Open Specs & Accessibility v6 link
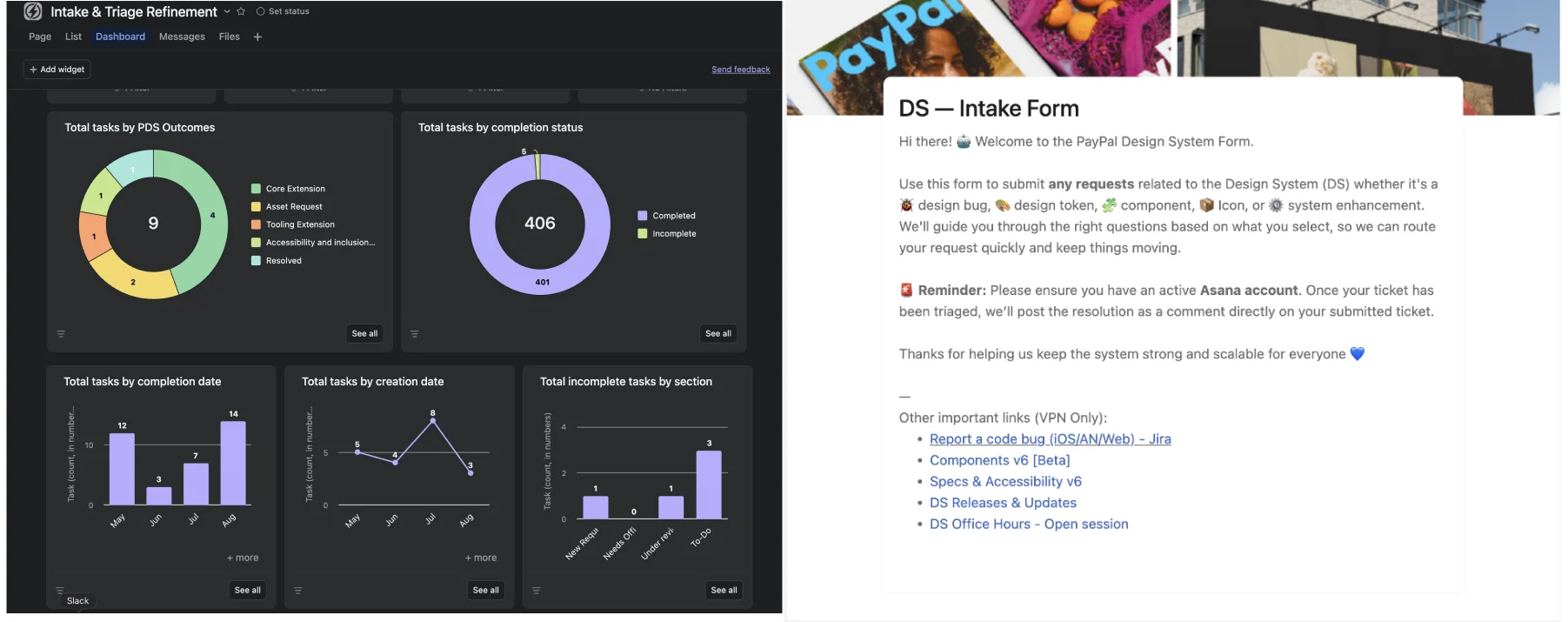 coord(1006,482)
